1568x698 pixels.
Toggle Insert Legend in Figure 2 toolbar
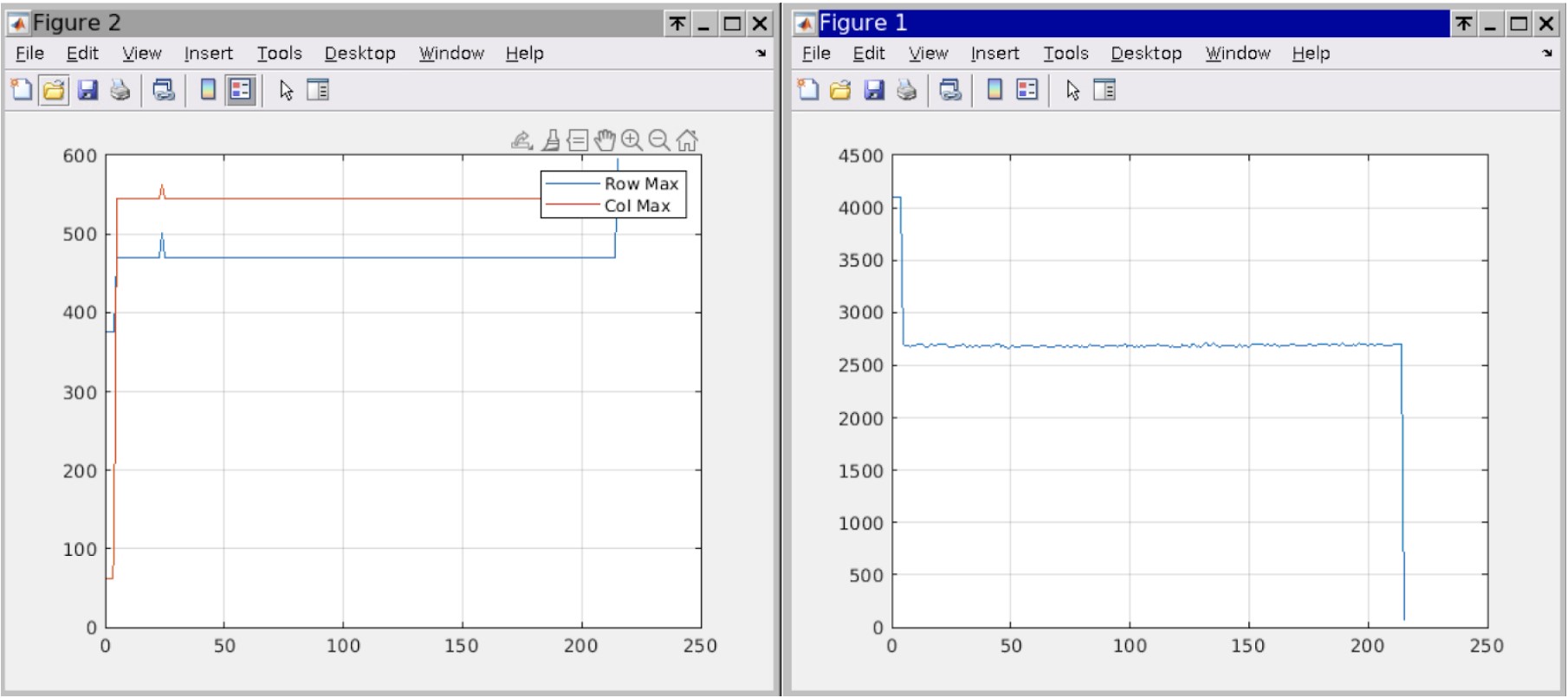[x=241, y=90]
